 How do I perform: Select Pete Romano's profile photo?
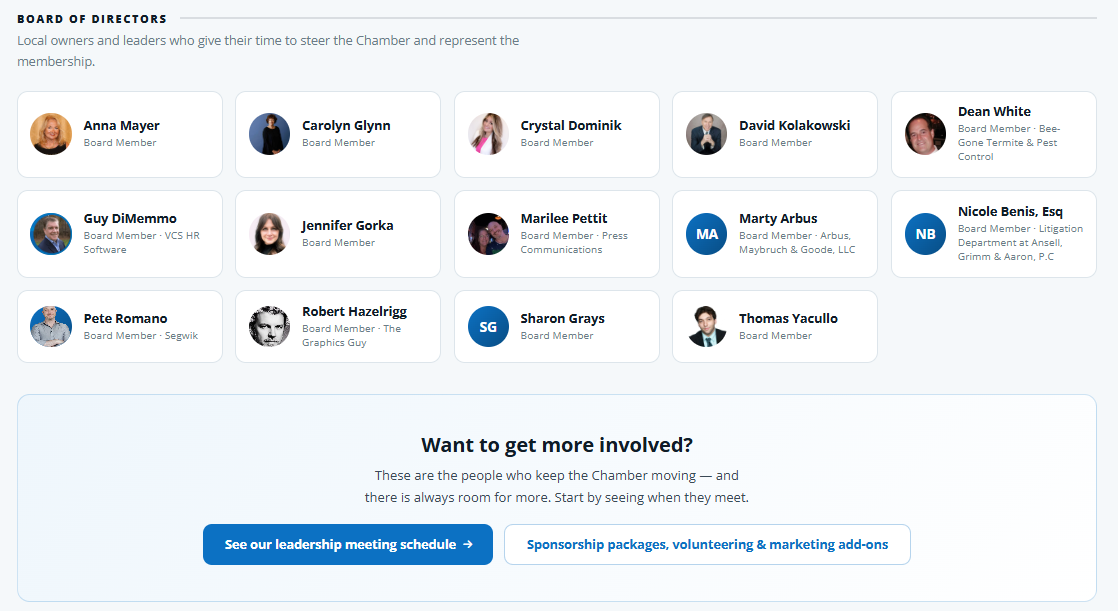[51, 327]
